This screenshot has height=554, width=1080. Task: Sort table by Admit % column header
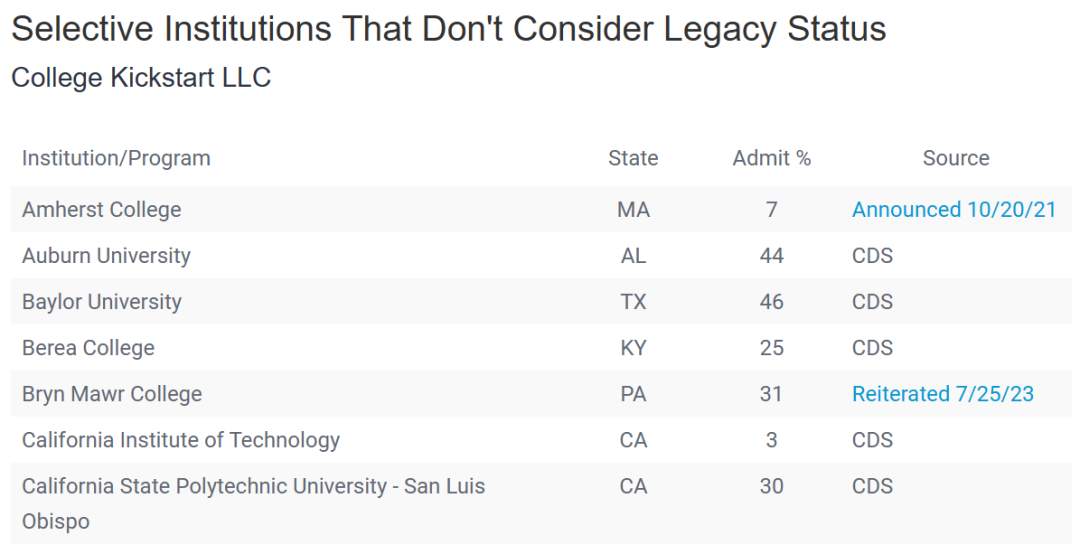pos(771,158)
